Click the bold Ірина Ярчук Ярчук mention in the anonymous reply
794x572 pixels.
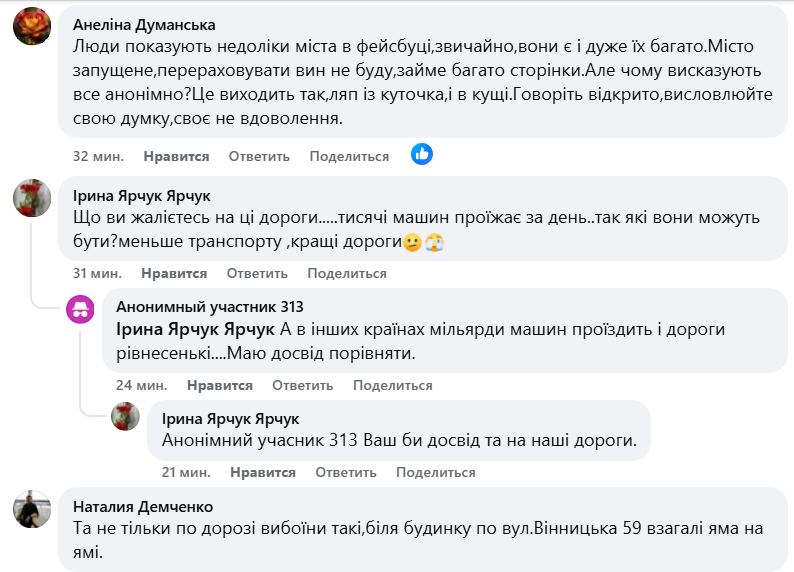click(196, 328)
